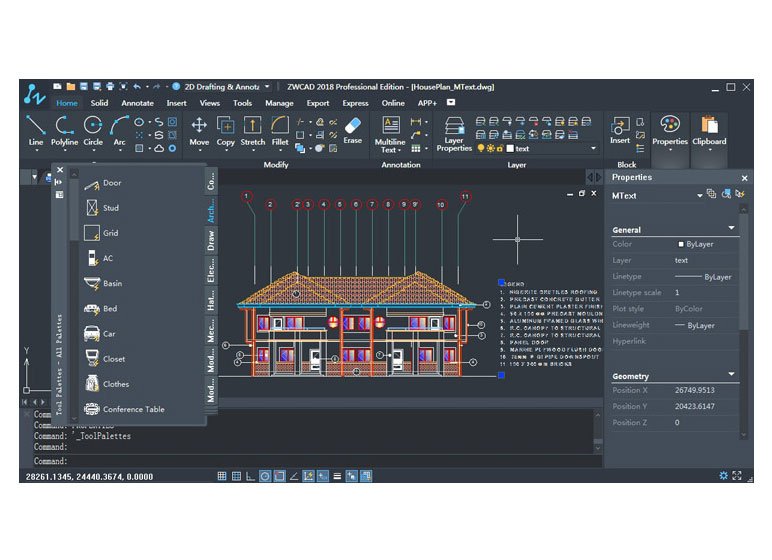Toggle polar tracking in status bar

click(265, 476)
